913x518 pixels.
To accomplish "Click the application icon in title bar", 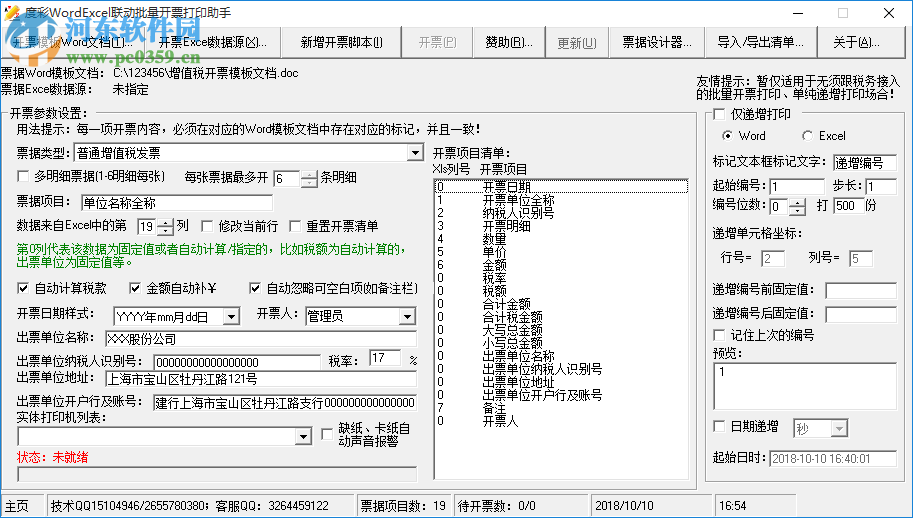I will point(12,13).
